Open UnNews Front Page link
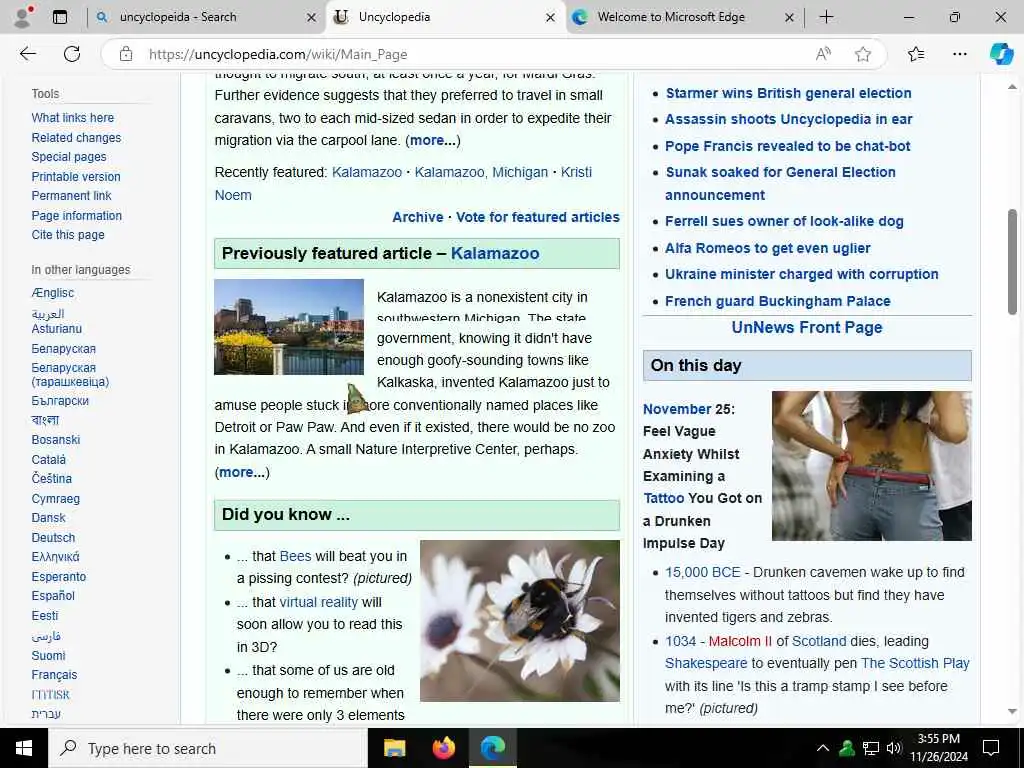 [807, 327]
